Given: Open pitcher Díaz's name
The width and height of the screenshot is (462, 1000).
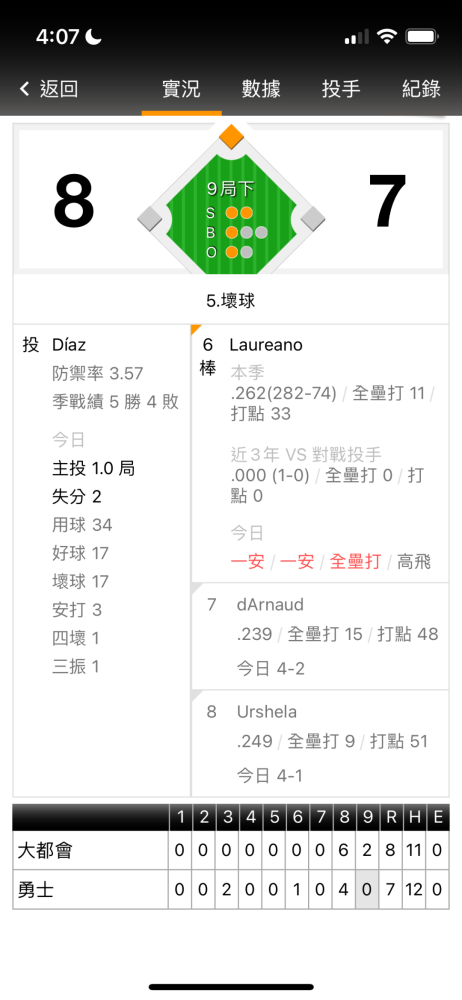Looking at the screenshot, I should (69, 345).
